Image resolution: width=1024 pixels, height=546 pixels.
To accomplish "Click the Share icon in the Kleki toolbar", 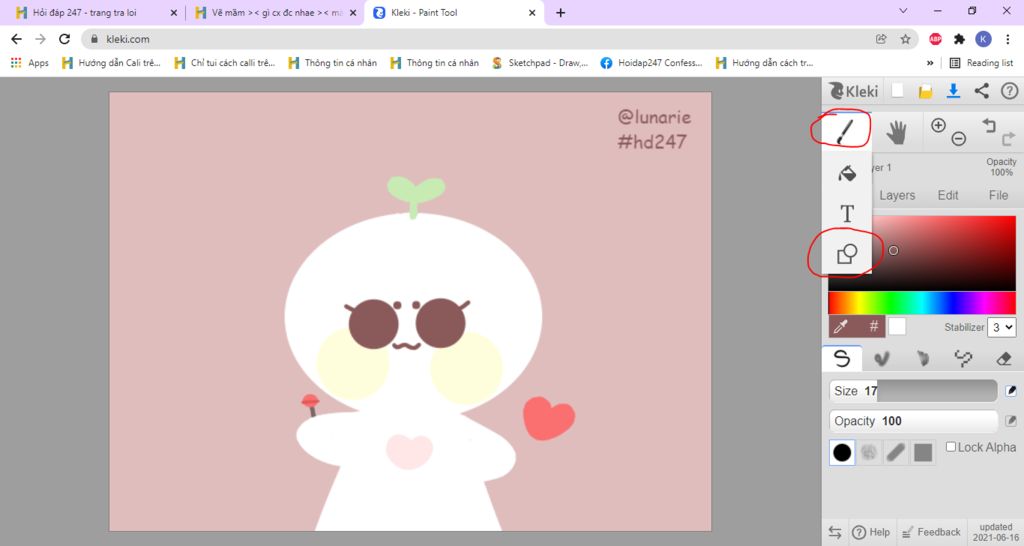I will click(x=982, y=91).
